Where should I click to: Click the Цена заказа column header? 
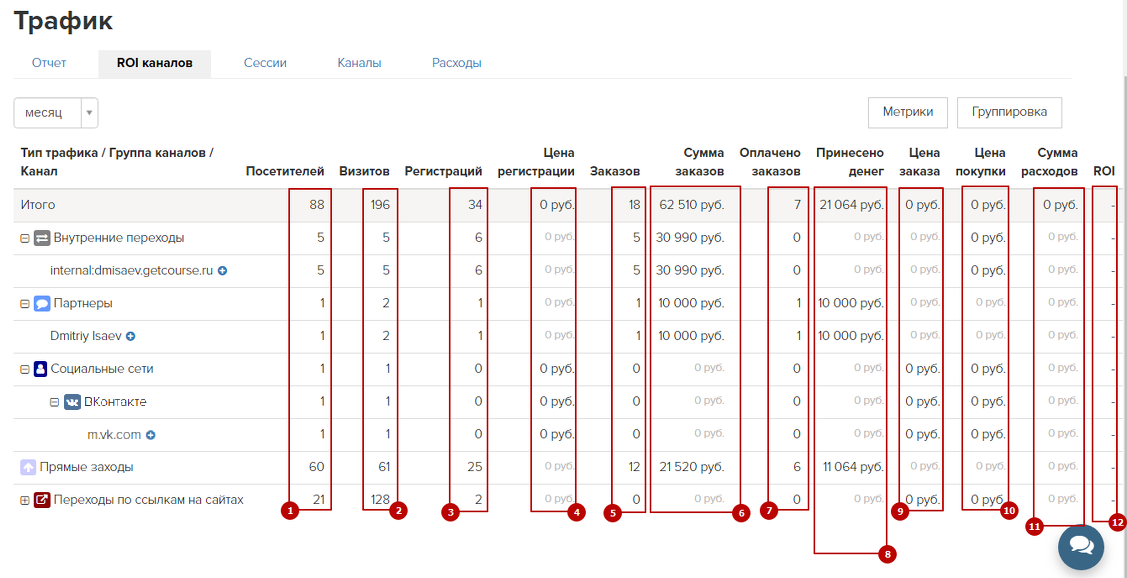[920, 162]
